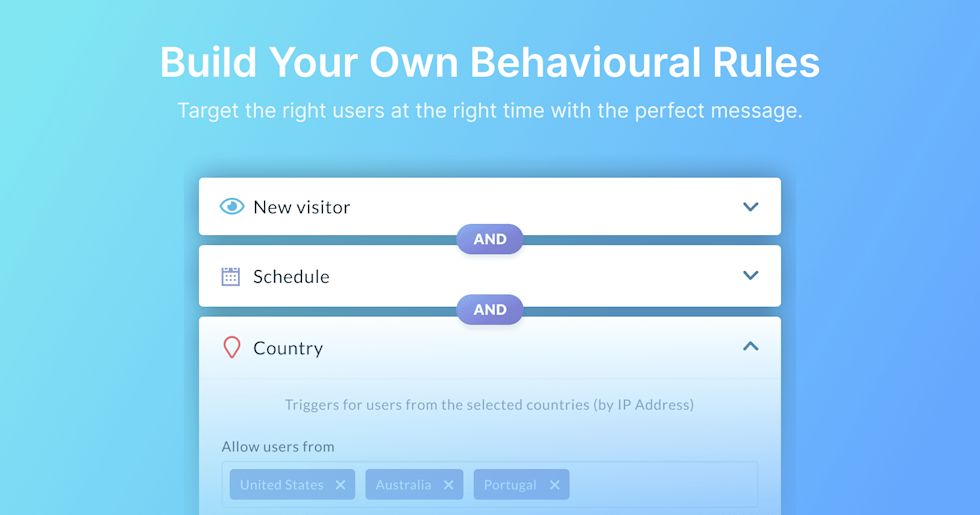980x515 pixels.
Task: Select the Australia tag label
Action: coord(403,485)
